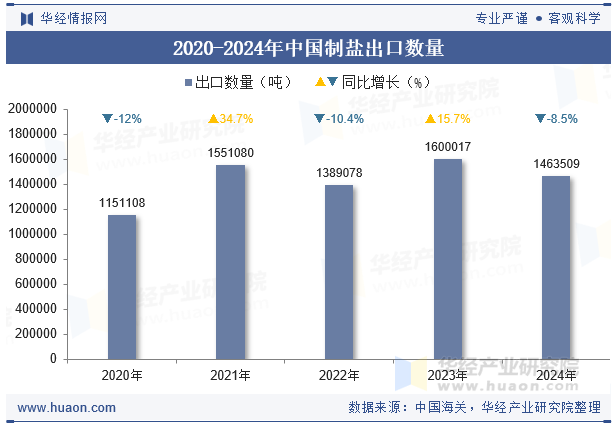Click the 华经情报网 header text

pos(74,18)
